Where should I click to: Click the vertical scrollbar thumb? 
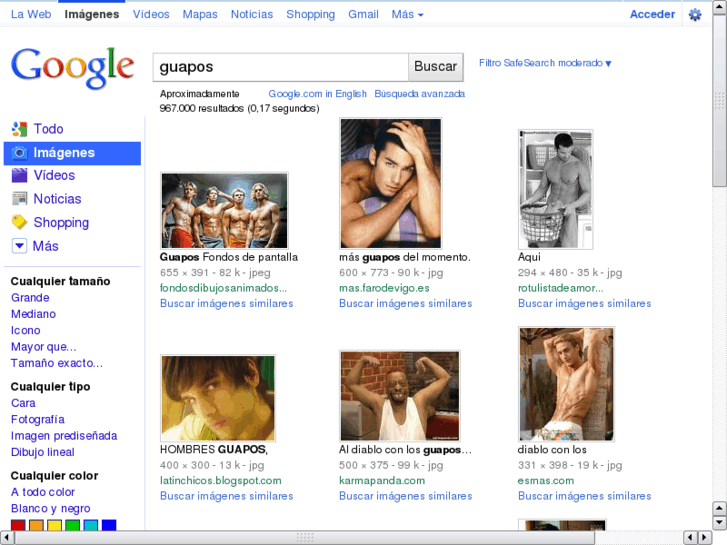click(719, 100)
